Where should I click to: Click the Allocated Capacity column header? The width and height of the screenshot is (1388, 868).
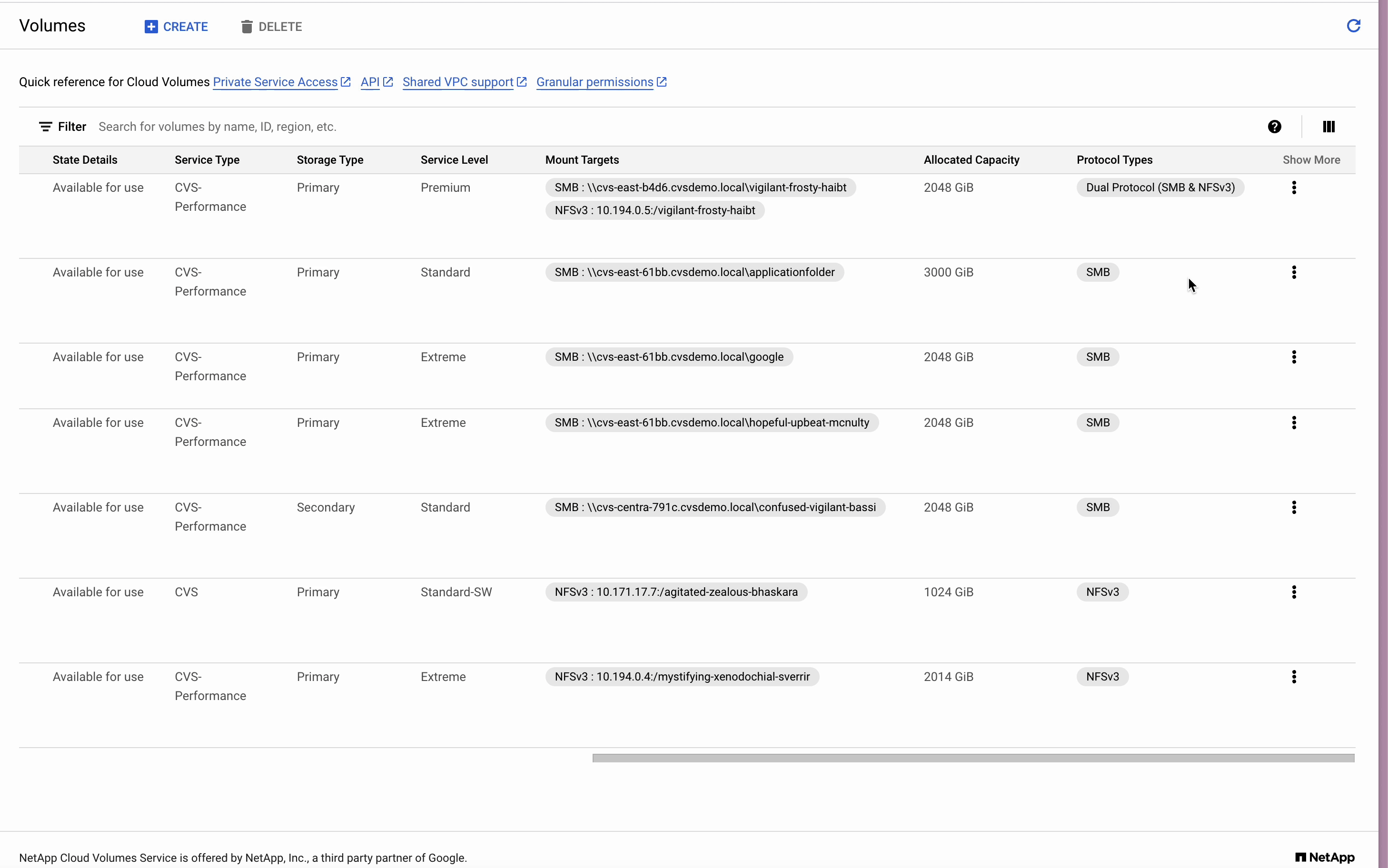point(971,159)
